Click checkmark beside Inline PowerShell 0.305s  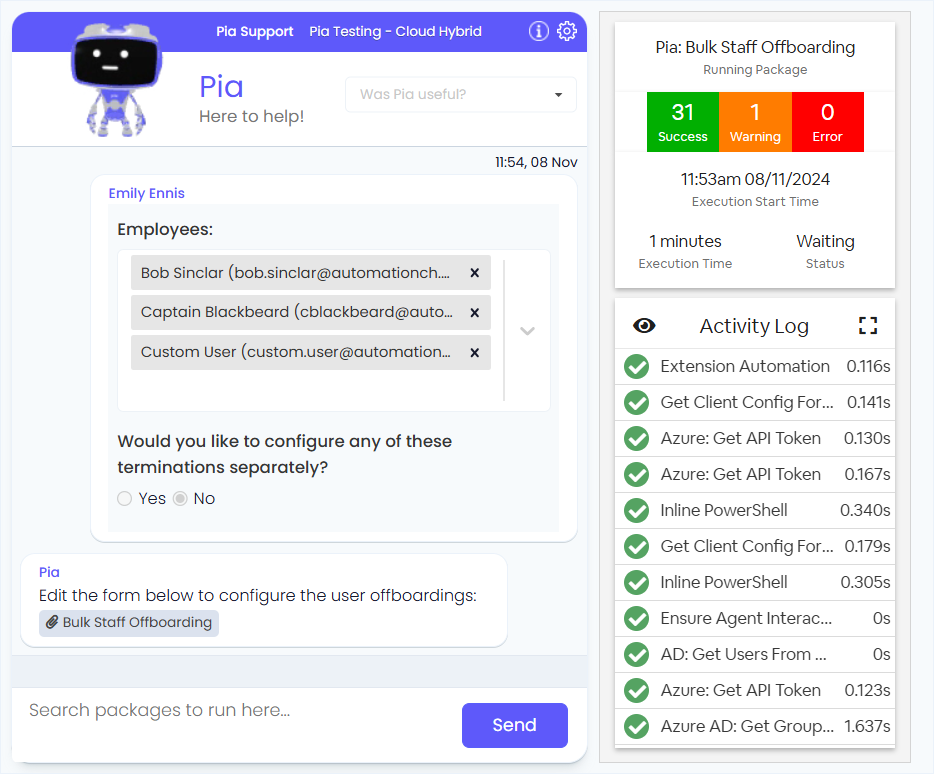pyautogui.click(x=637, y=583)
